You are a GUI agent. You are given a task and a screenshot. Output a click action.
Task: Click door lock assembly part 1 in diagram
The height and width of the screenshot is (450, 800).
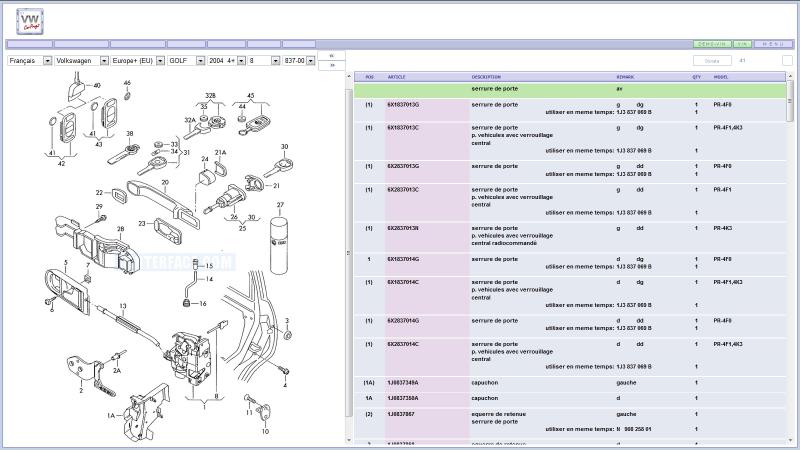point(191,356)
